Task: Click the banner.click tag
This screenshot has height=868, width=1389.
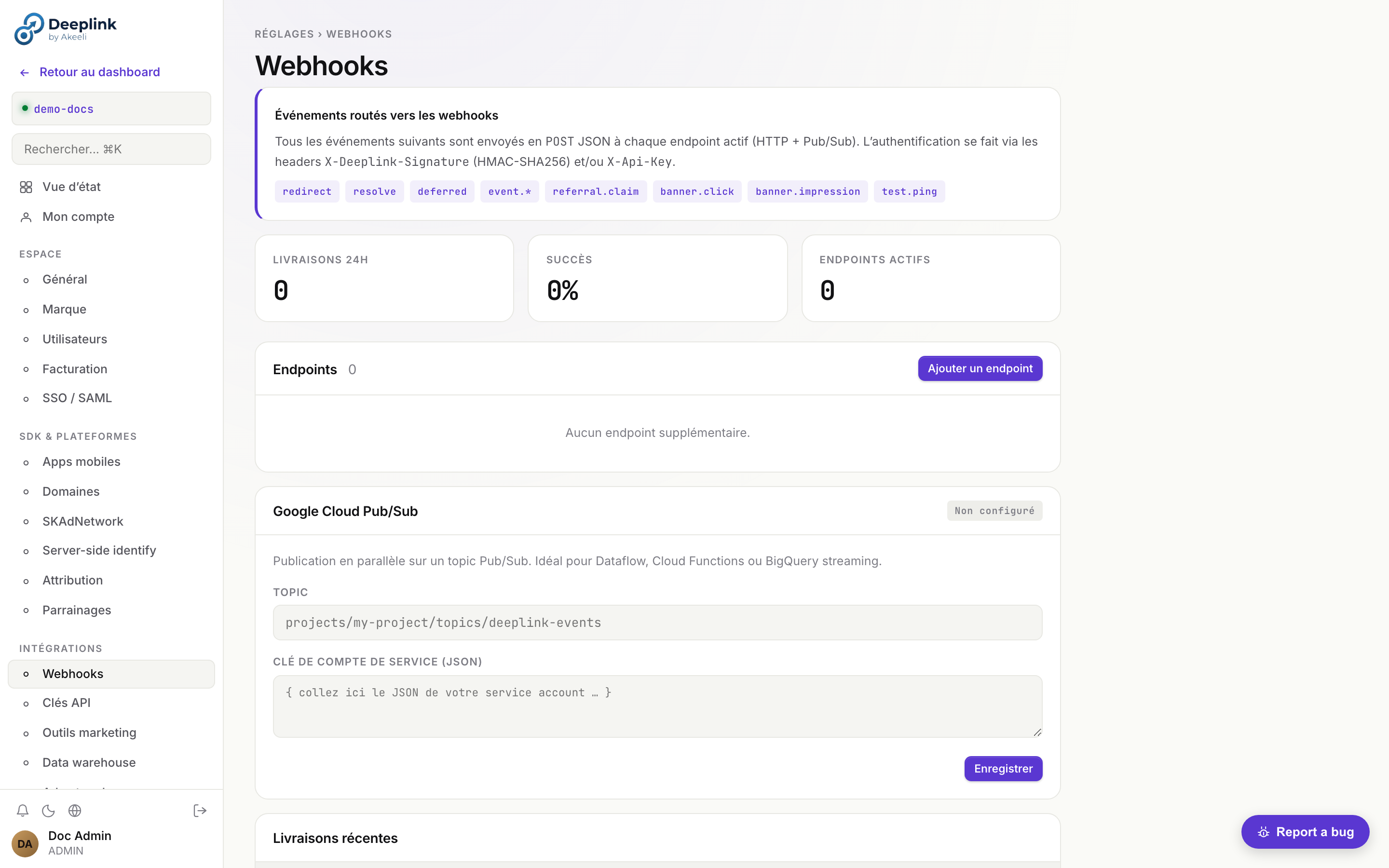Action: point(697,192)
